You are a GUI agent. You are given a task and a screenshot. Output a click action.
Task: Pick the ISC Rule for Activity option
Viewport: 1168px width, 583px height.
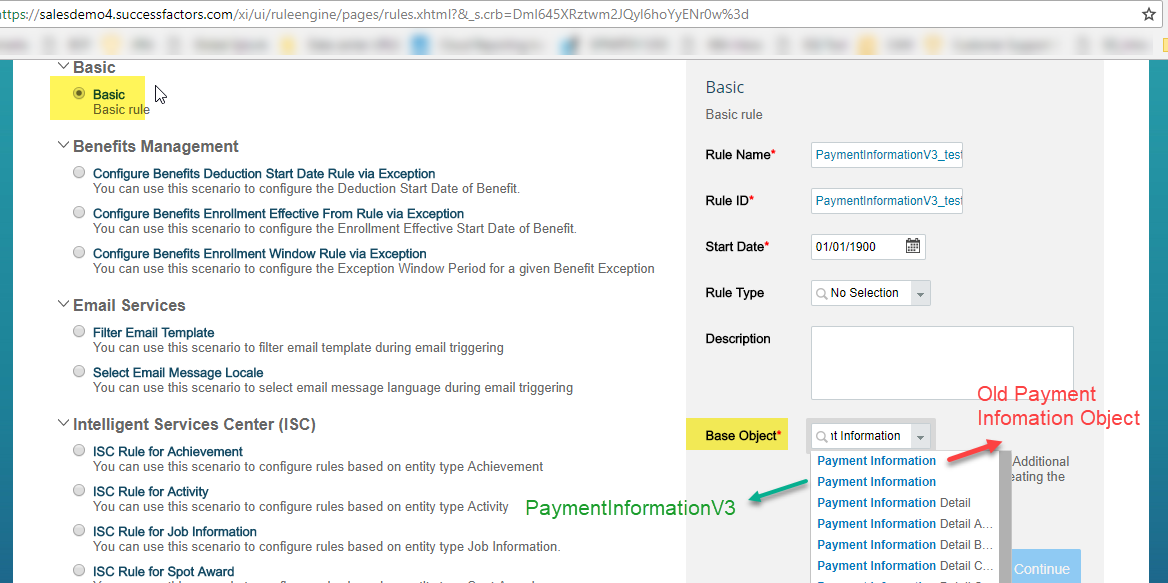[79, 491]
